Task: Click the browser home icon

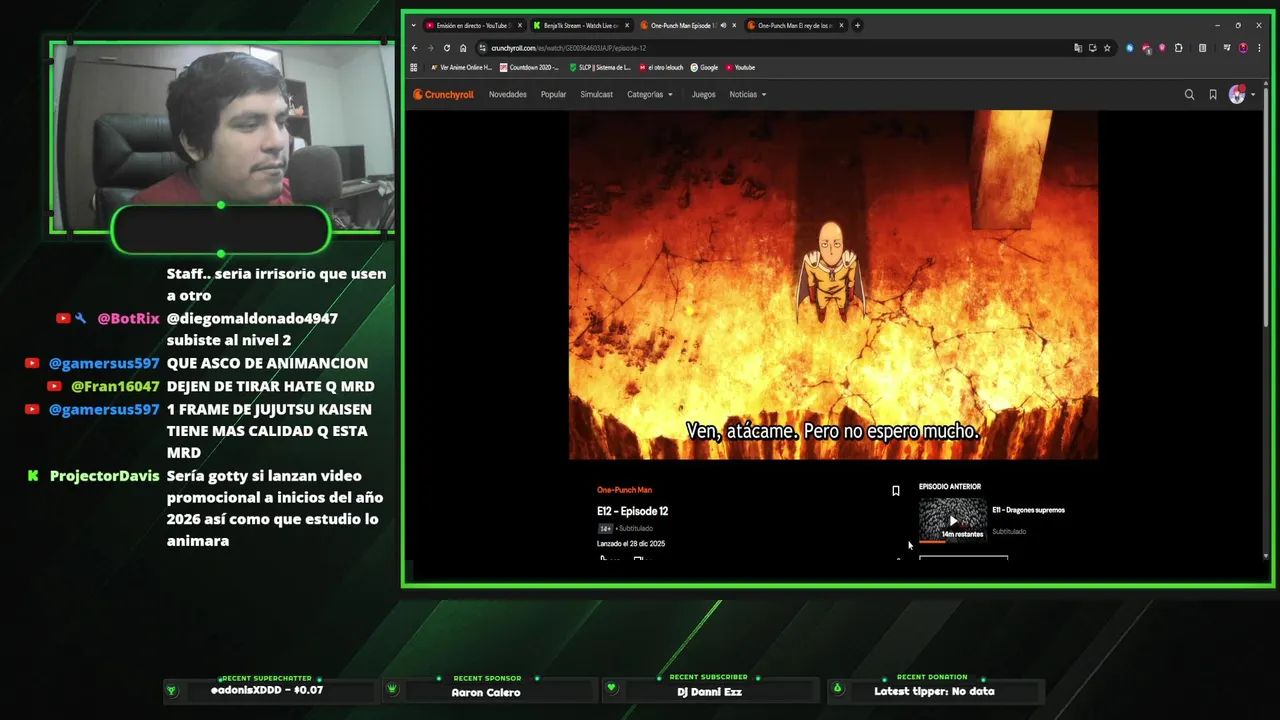Action: [x=463, y=48]
